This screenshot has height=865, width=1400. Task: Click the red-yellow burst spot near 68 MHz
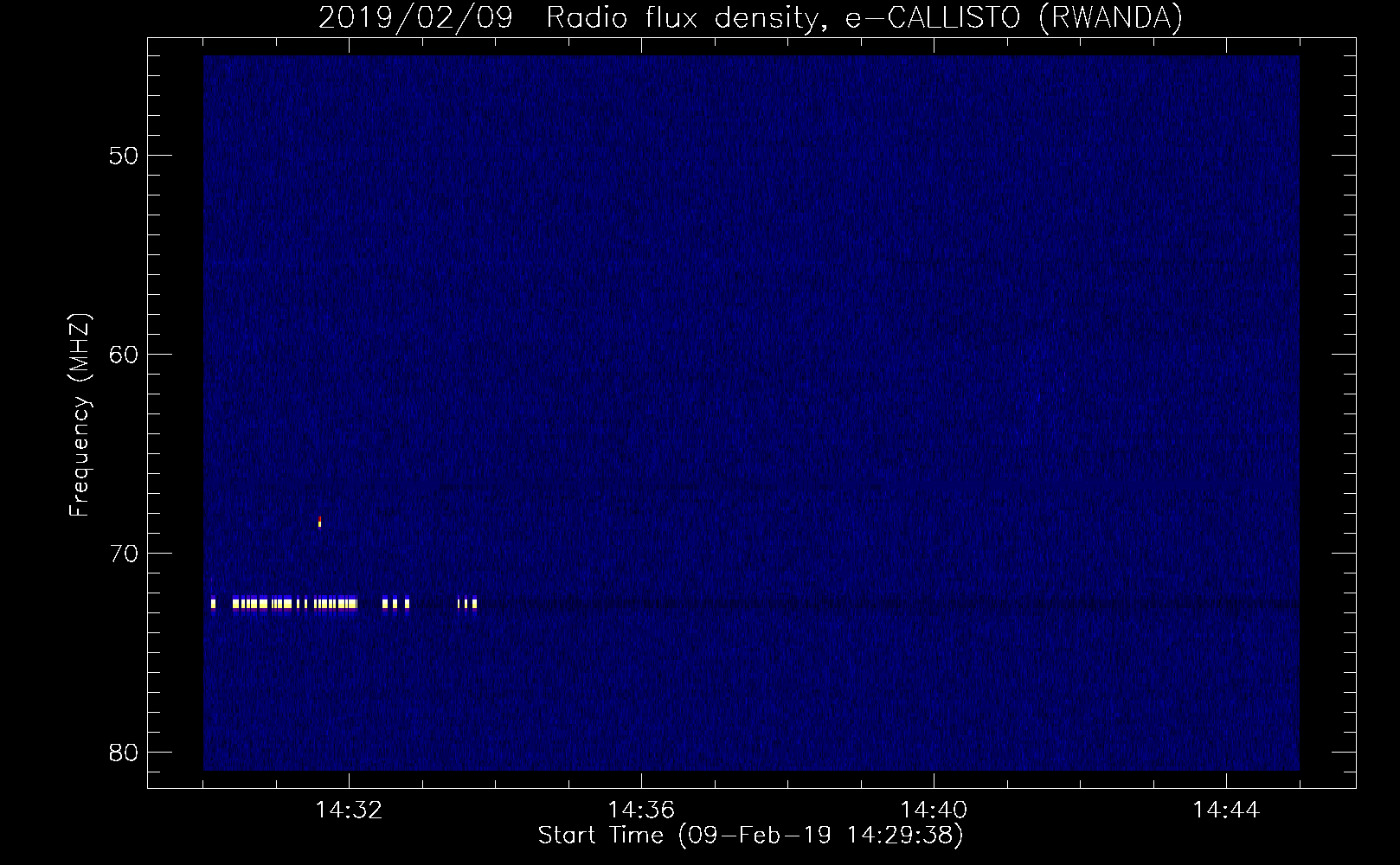[x=319, y=522]
